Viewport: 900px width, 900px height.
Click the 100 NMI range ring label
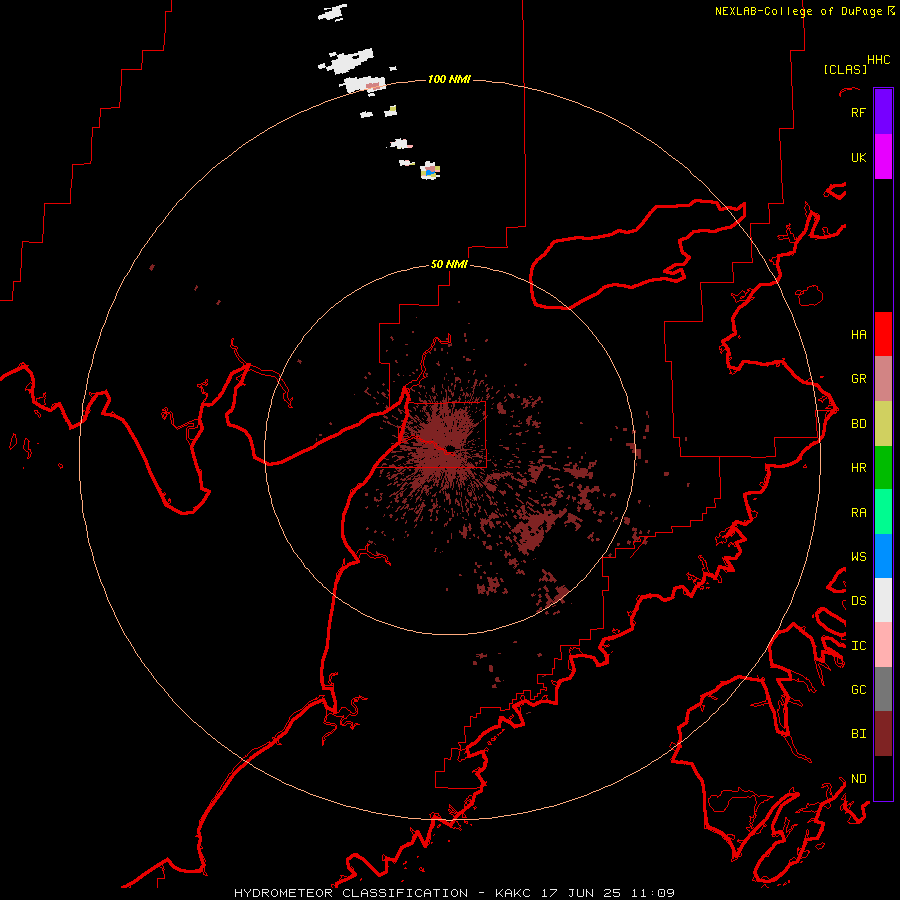point(449,79)
